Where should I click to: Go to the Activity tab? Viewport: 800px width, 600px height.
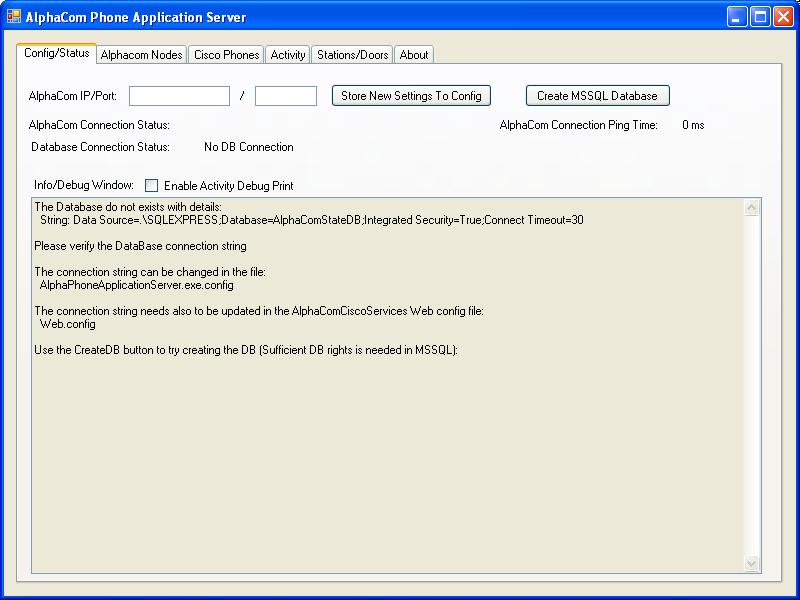pos(288,55)
